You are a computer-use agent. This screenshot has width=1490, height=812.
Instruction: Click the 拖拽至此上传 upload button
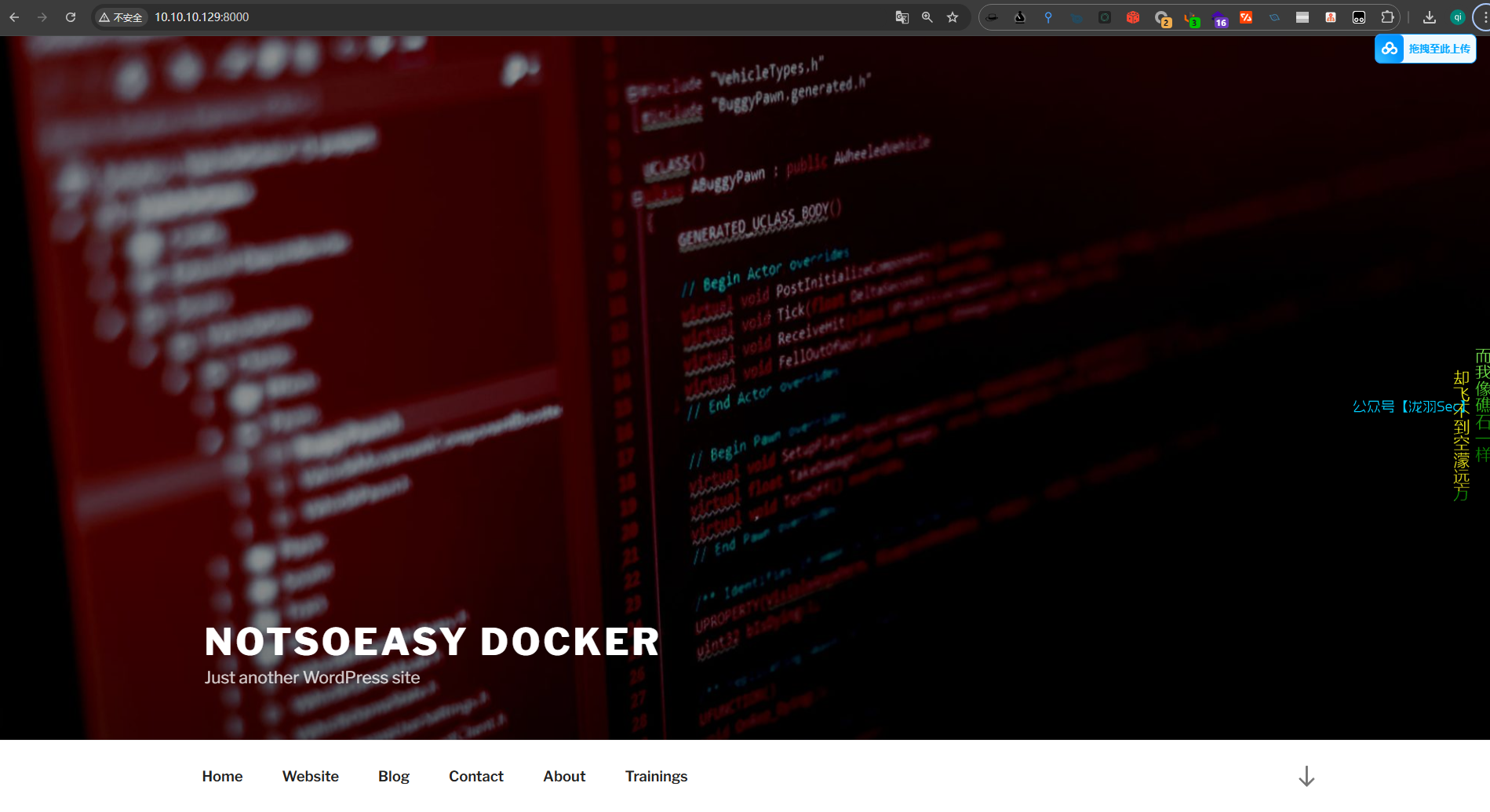pyautogui.click(x=1426, y=49)
